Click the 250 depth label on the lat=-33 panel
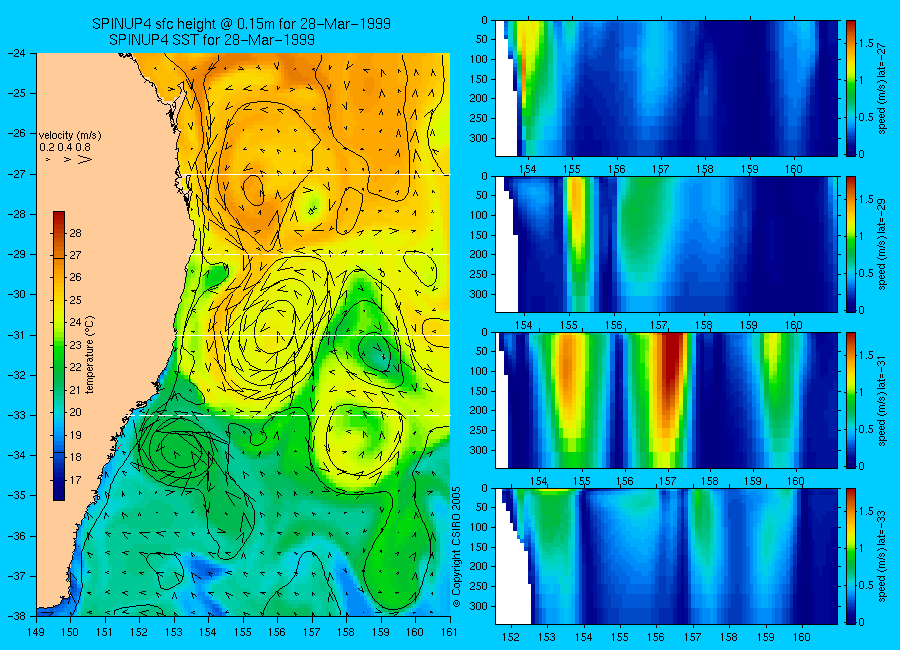This screenshot has width=900, height=650. tap(480, 586)
